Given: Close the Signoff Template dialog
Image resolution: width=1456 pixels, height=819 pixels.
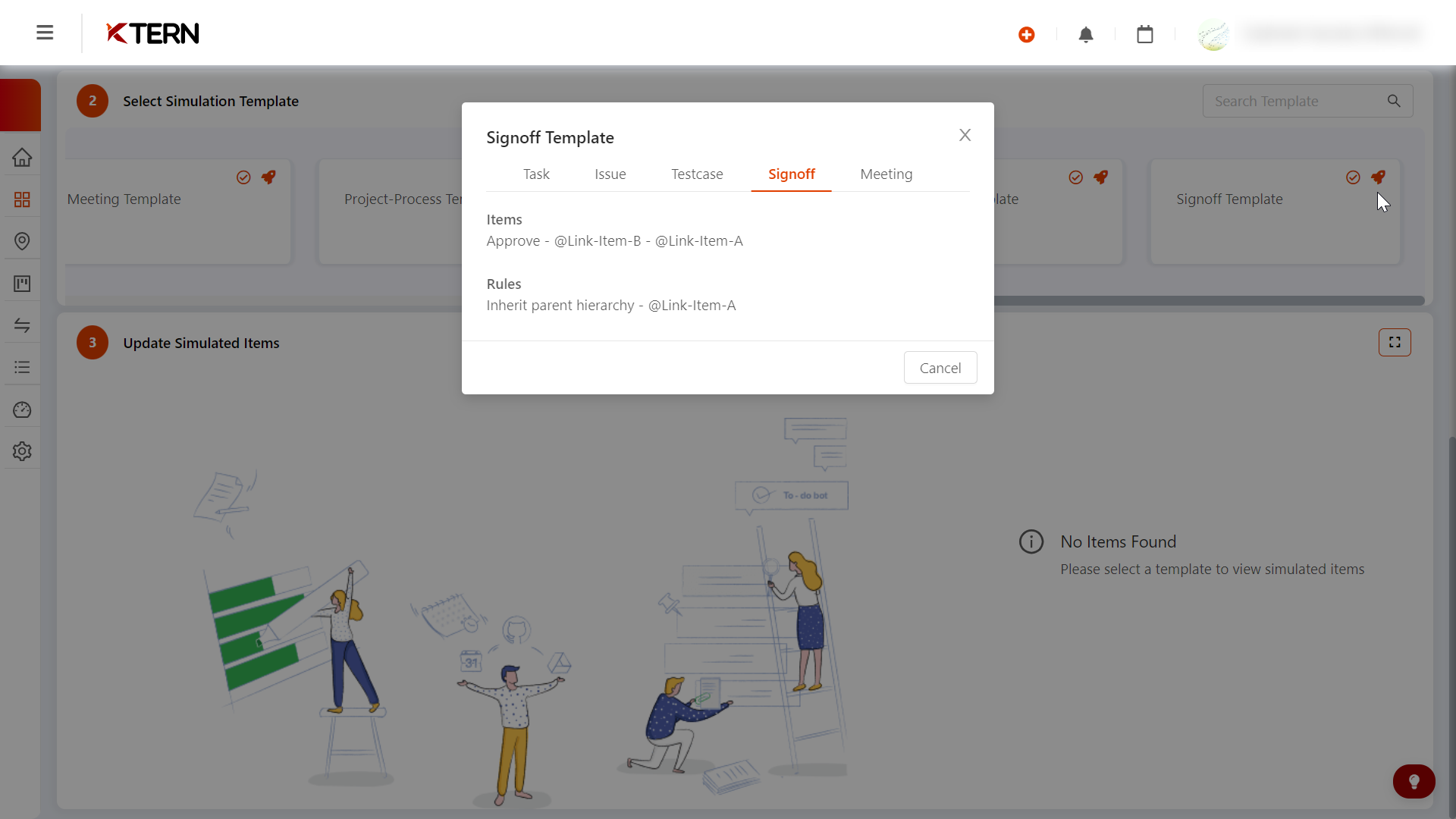Looking at the screenshot, I should pos(965,135).
